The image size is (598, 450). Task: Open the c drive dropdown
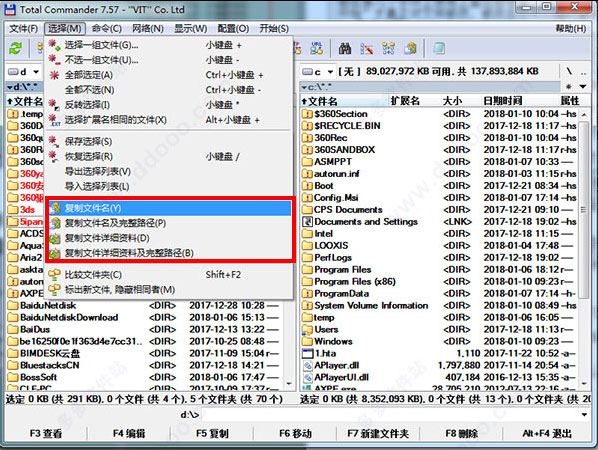[317, 71]
